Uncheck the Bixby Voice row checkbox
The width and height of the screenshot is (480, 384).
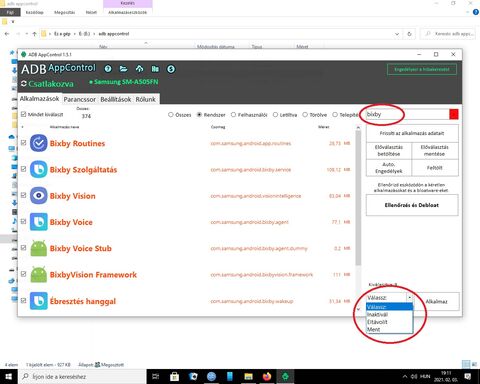tap(23, 221)
